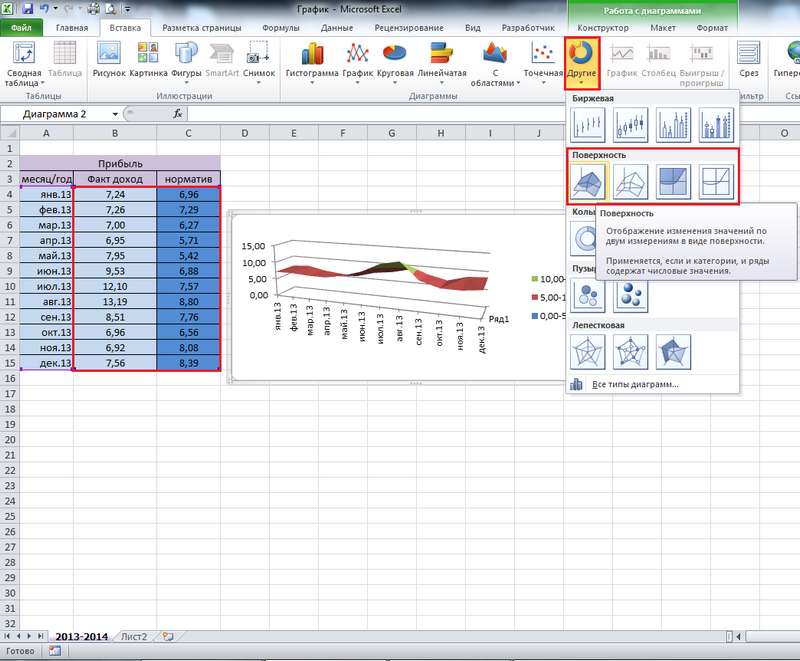This screenshot has width=800, height=661.
Task: Undo the last action
Action: 44,9
